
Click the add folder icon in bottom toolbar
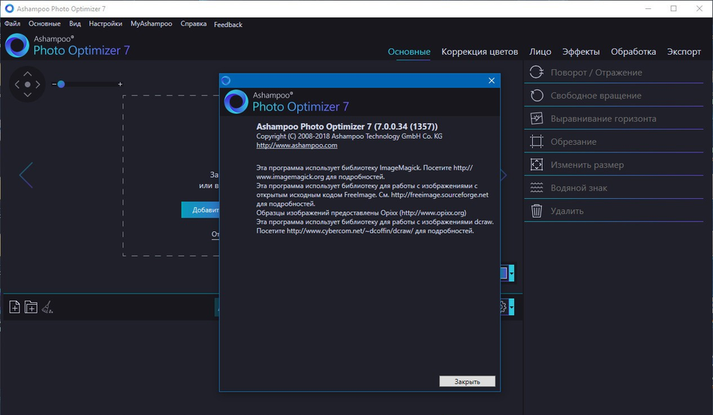pyautogui.click(x=31, y=307)
